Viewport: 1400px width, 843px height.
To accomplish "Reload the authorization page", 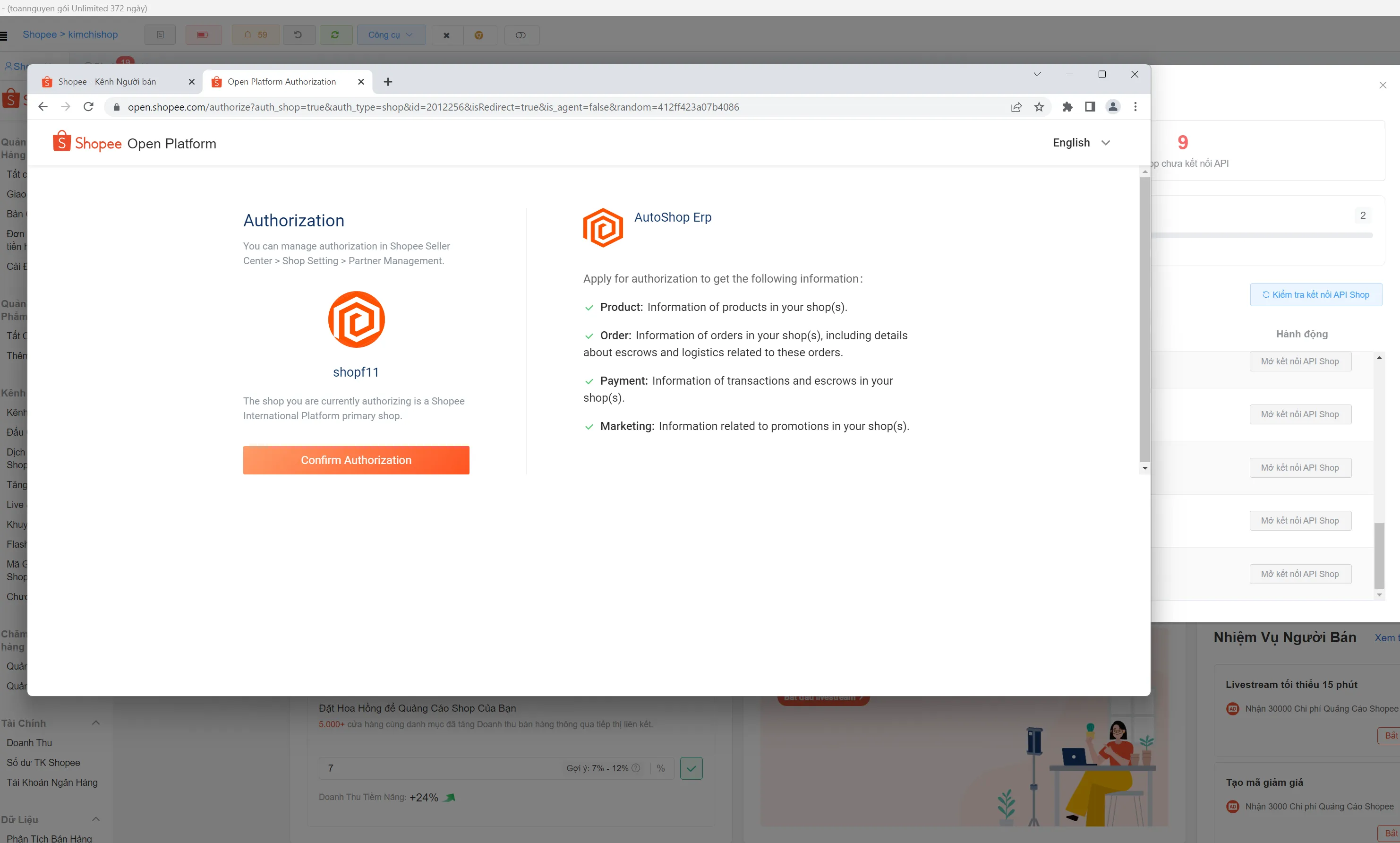I will click(89, 107).
